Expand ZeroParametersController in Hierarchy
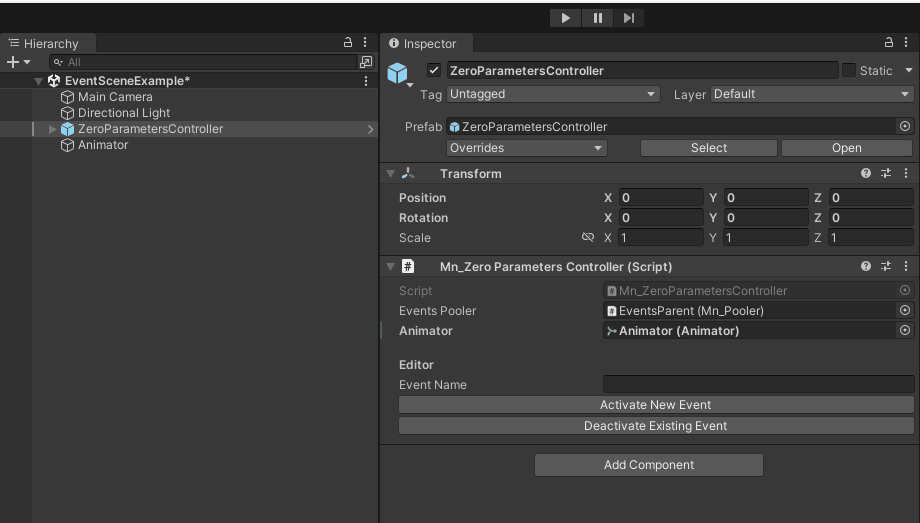 coord(52,129)
